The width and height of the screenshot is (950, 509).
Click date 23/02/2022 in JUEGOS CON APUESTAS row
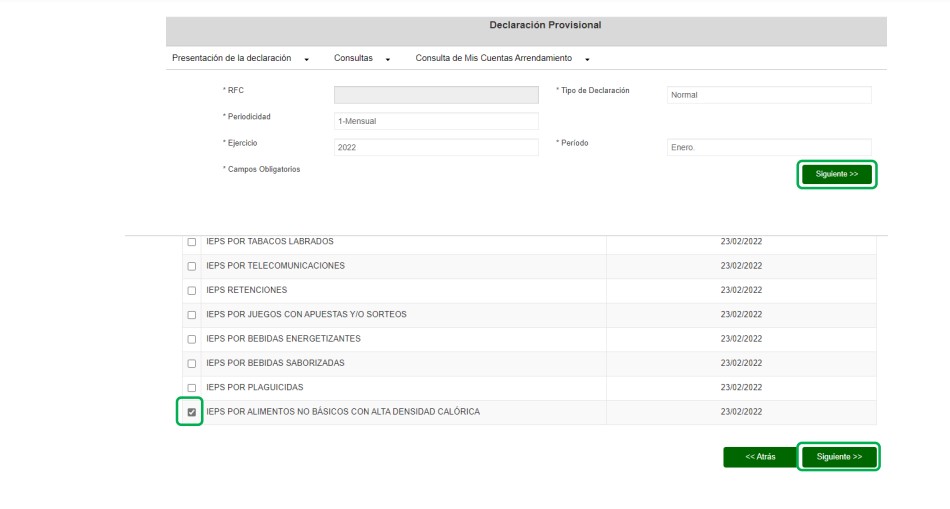pyautogui.click(x=741, y=314)
